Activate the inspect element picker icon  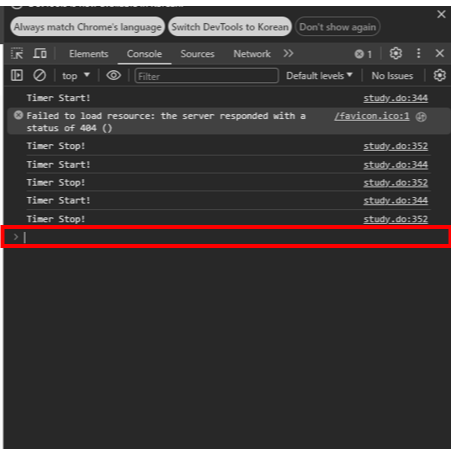click(x=17, y=54)
